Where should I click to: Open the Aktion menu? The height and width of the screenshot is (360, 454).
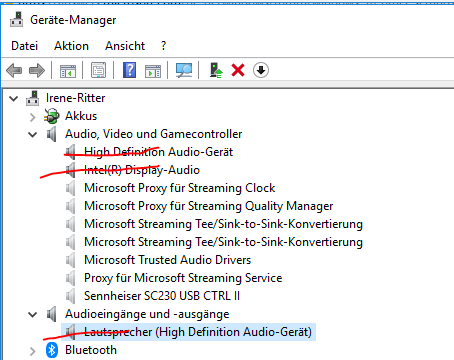click(x=71, y=46)
